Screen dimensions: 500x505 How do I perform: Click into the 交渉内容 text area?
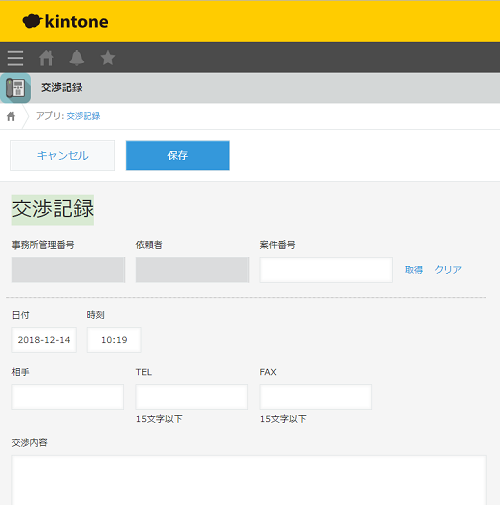[x=249, y=480]
